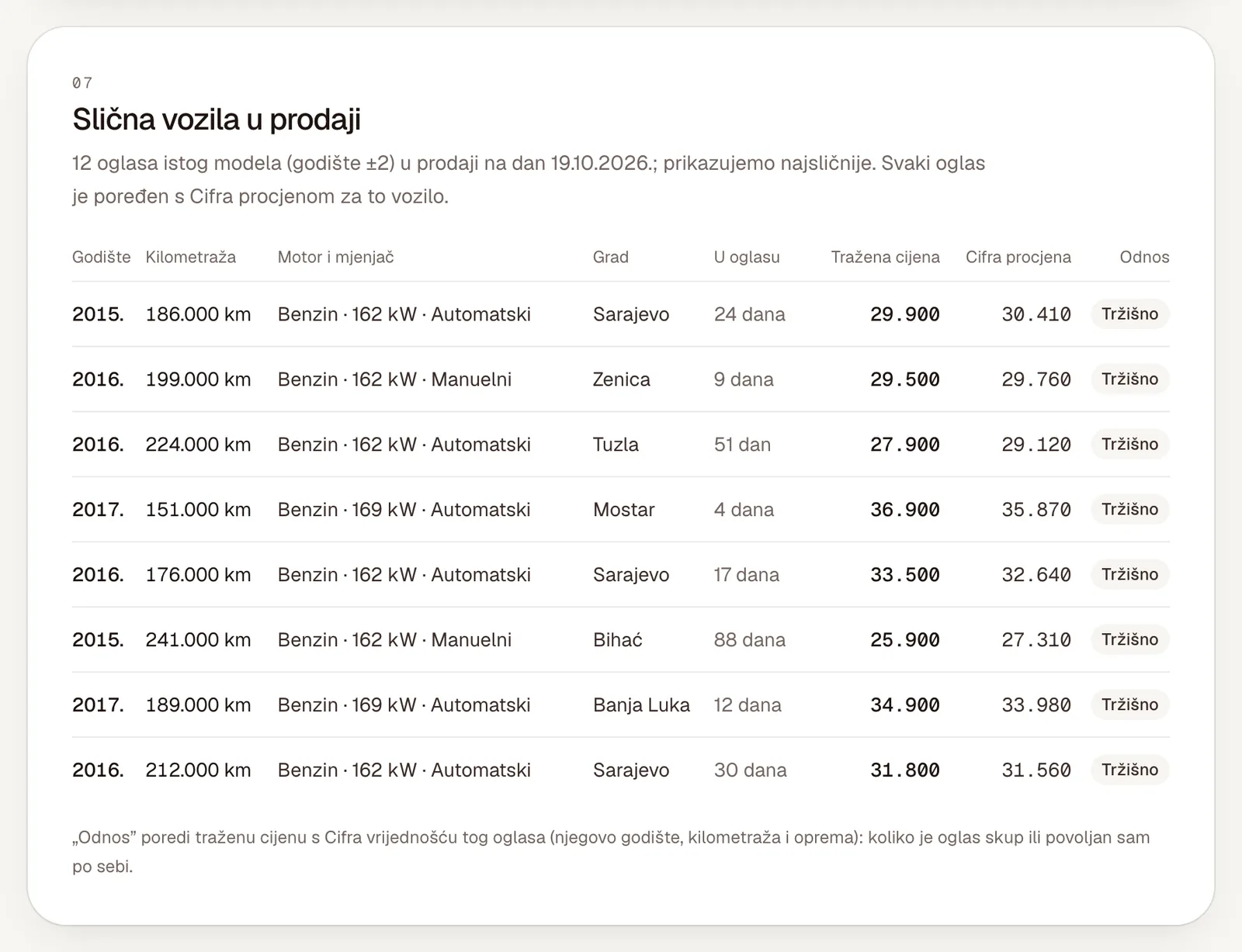Click the 'Odnos' column header
Image resolution: width=1242 pixels, height=952 pixels.
pyautogui.click(x=1144, y=257)
